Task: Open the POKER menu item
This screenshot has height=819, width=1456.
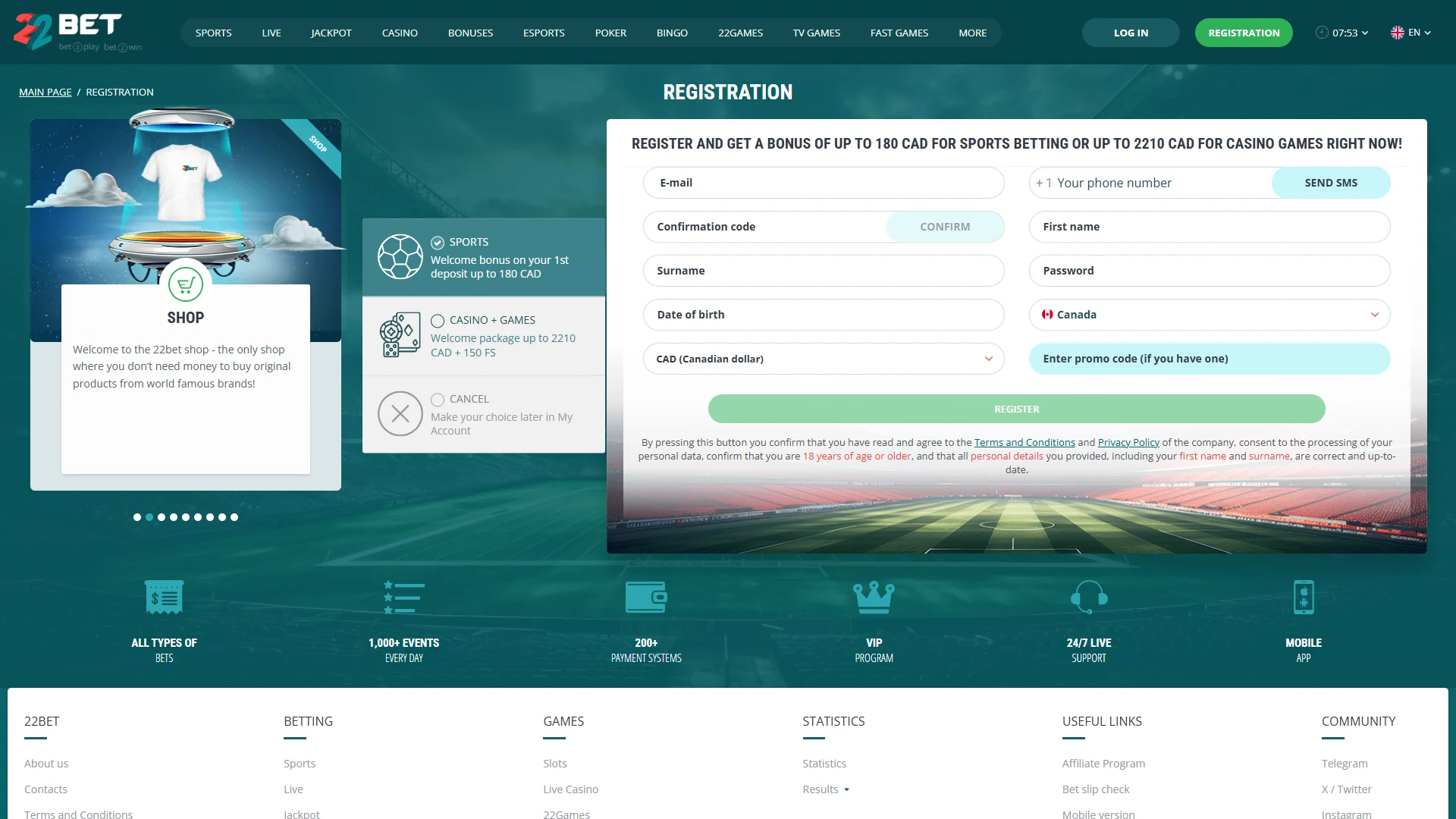Action: click(x=610, y=33)
